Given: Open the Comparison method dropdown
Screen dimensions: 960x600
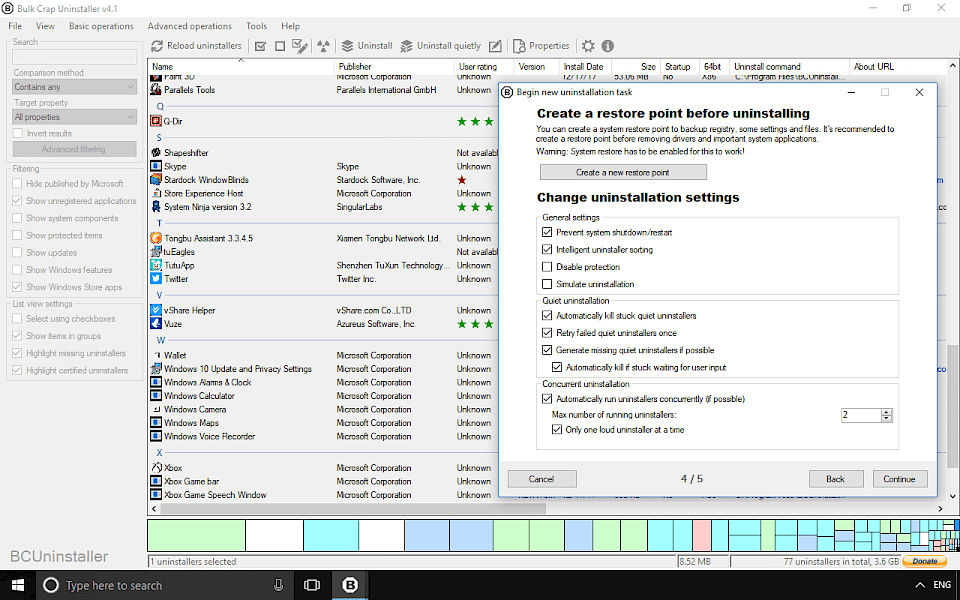Looking at the screenshot, I should pyautogui.click(x=75, y=87).
